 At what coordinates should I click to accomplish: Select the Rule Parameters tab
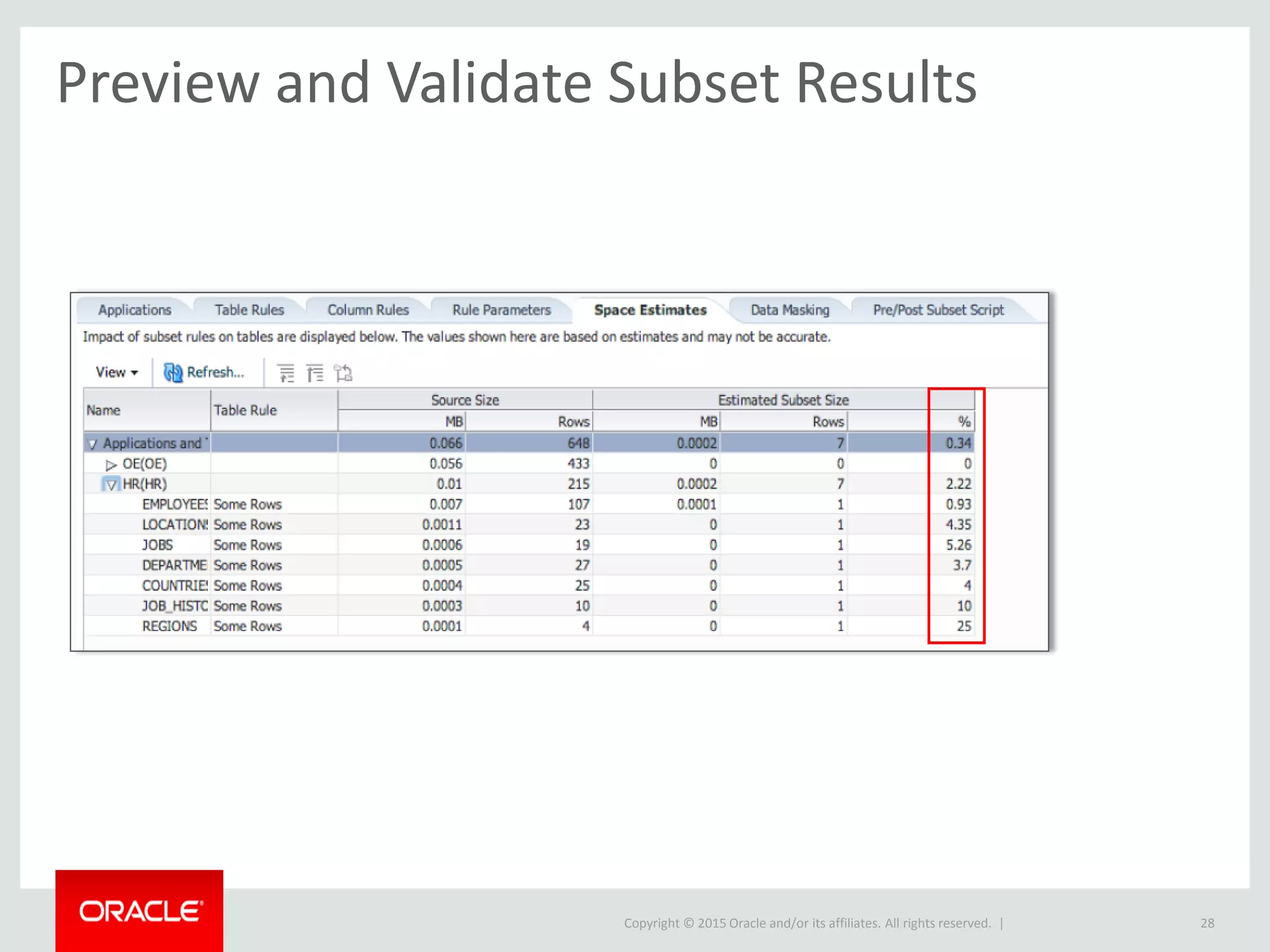click(x=502, y=310)
